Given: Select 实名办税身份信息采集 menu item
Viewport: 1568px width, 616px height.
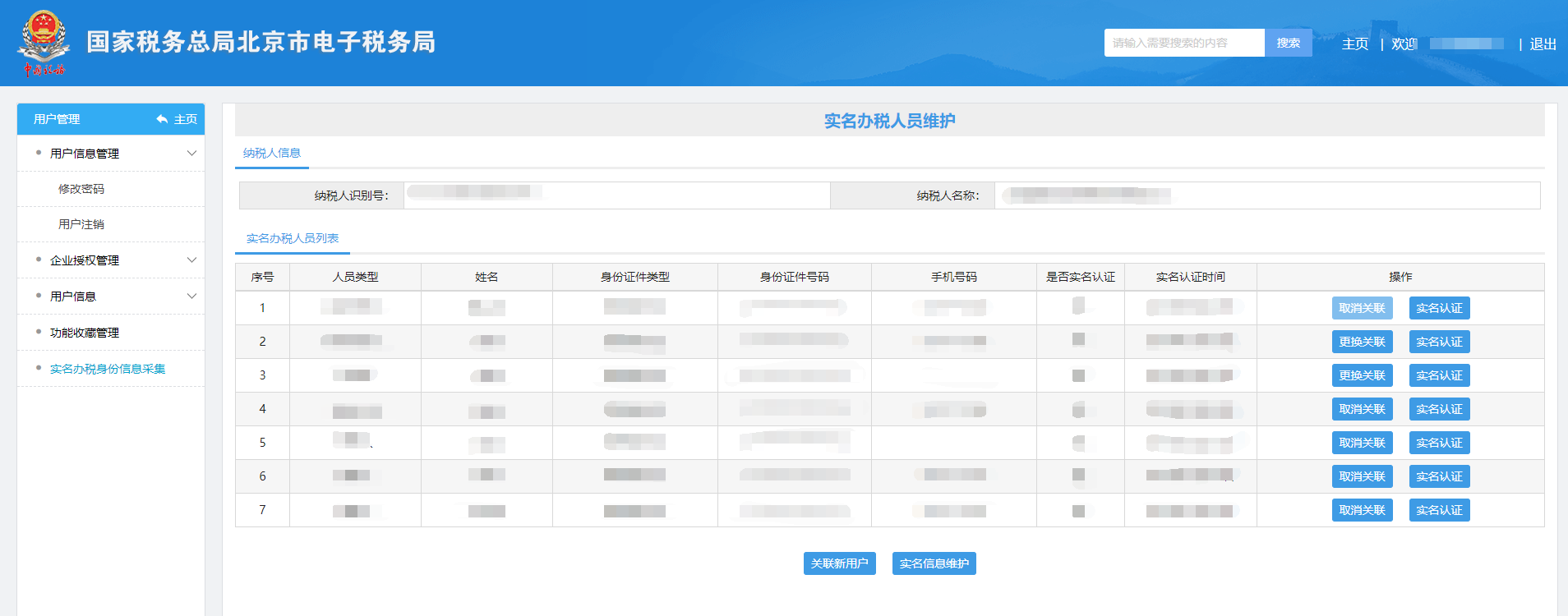Looking at the screenshot, I should pos(108,369).
